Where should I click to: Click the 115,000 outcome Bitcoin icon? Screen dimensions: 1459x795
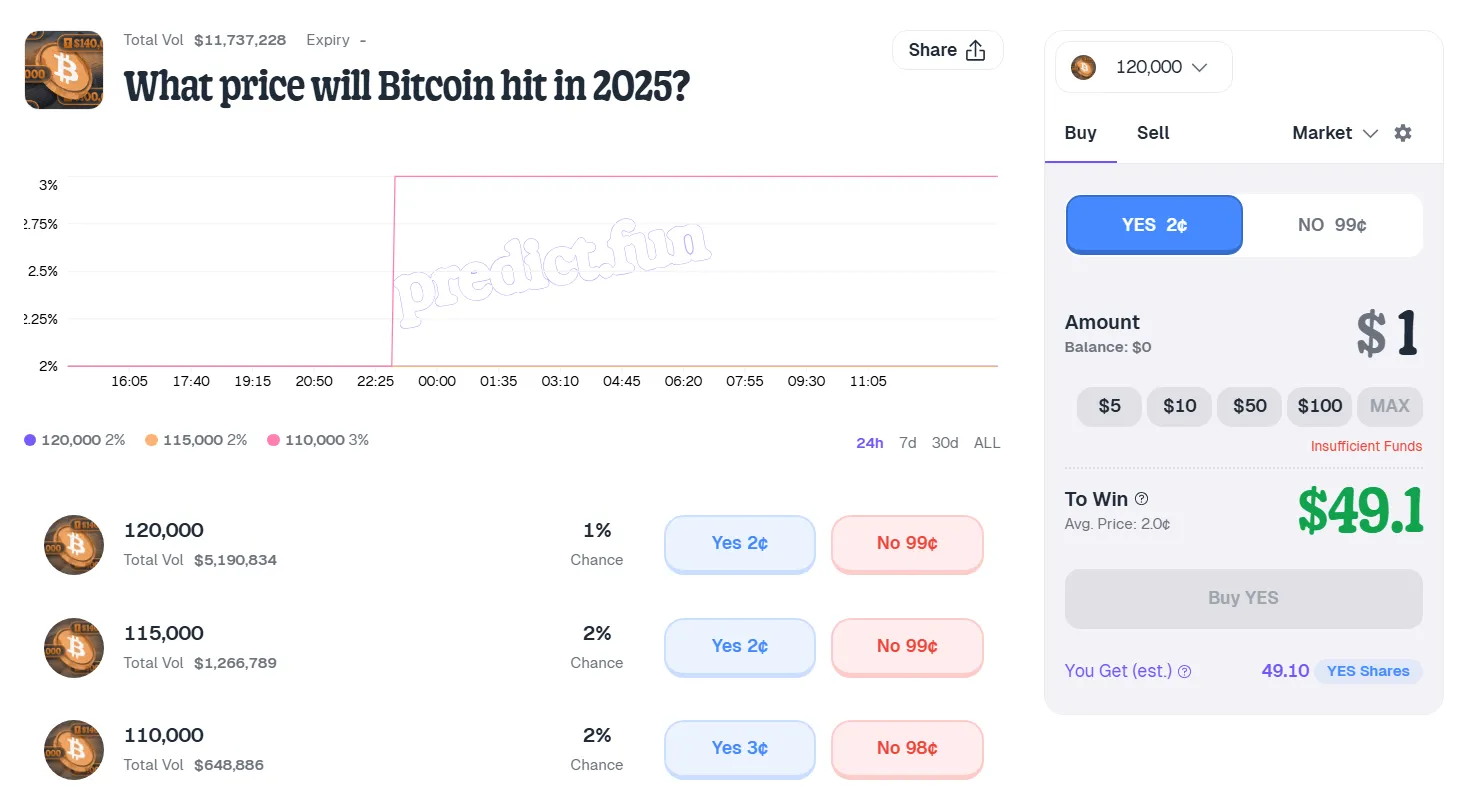[74, 648]
